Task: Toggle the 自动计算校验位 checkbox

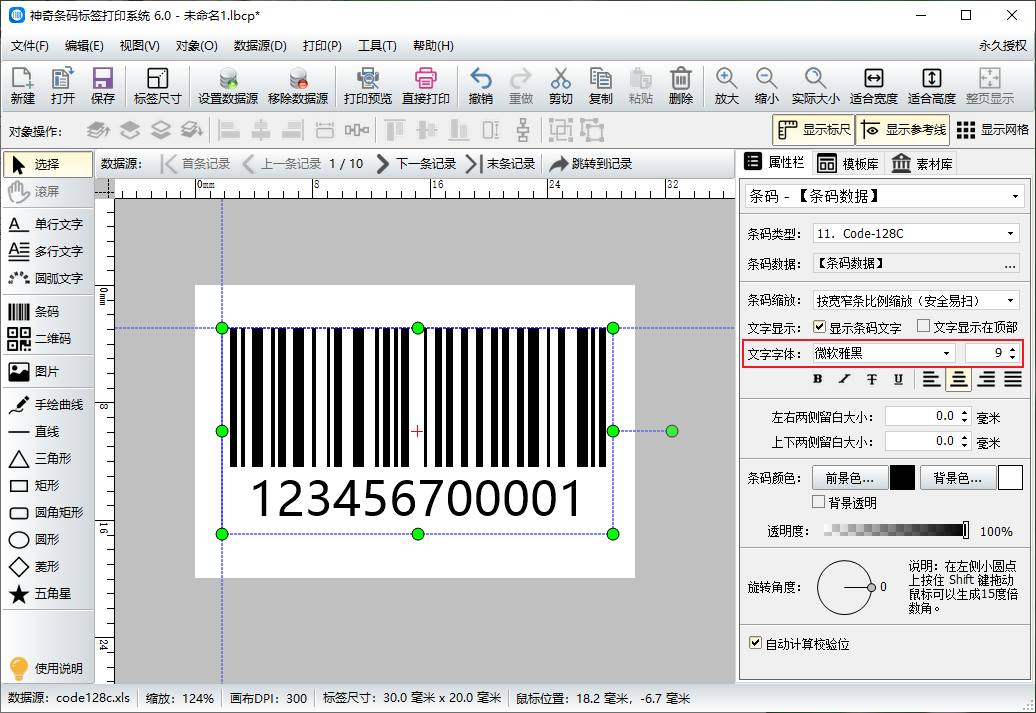Action: (x=755, y=642)
